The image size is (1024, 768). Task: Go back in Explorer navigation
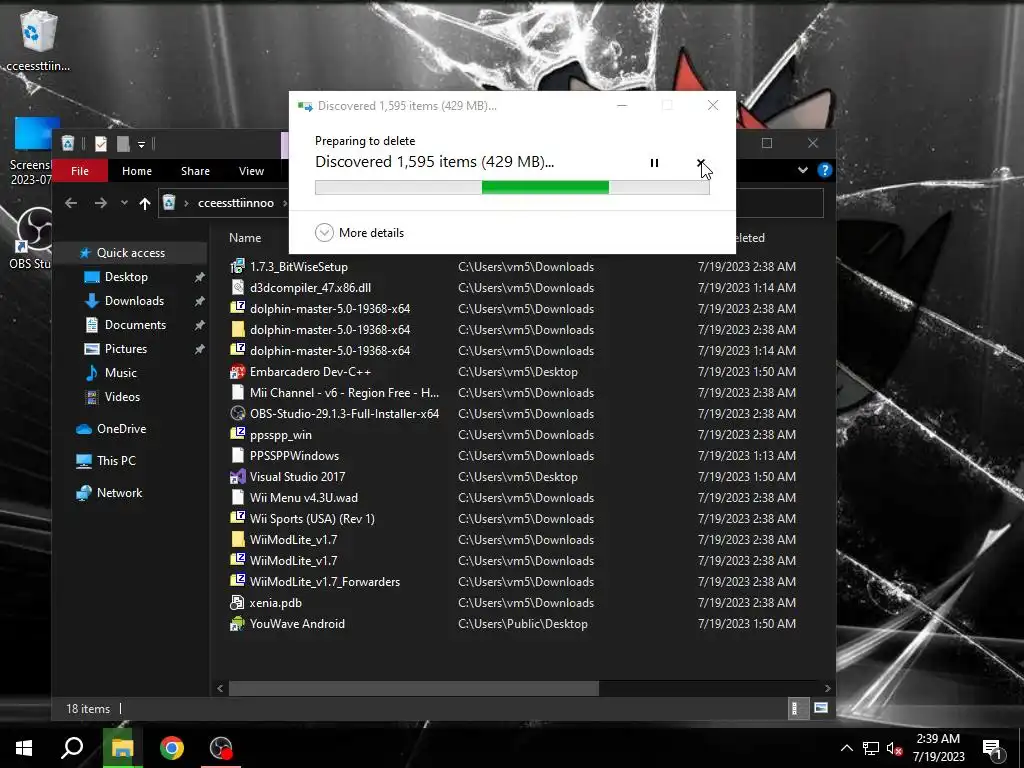71,203
